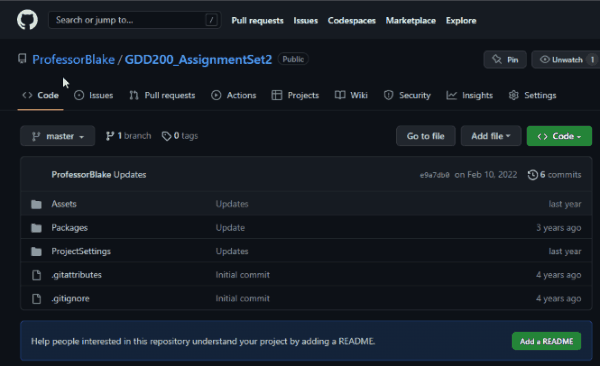The width and height of the screenshot is (600, 366).
Task: Open the Add file dropdown
Action: point(491,136)
